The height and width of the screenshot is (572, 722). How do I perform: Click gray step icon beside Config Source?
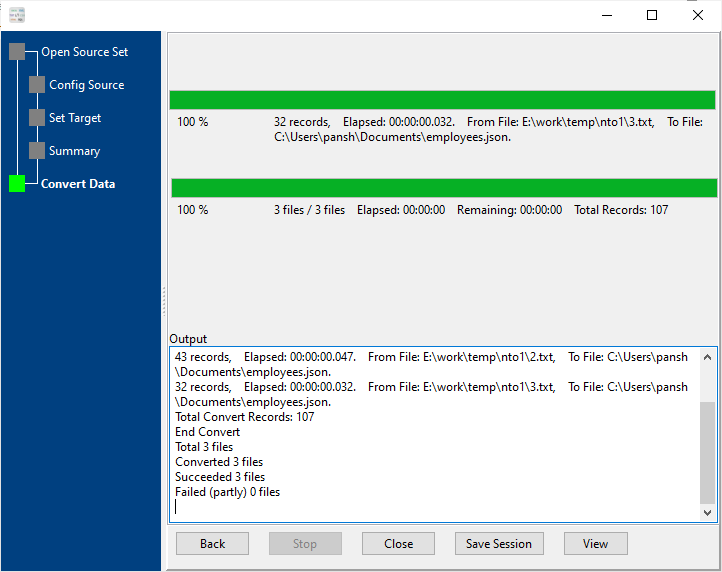(x=37, y=85)
